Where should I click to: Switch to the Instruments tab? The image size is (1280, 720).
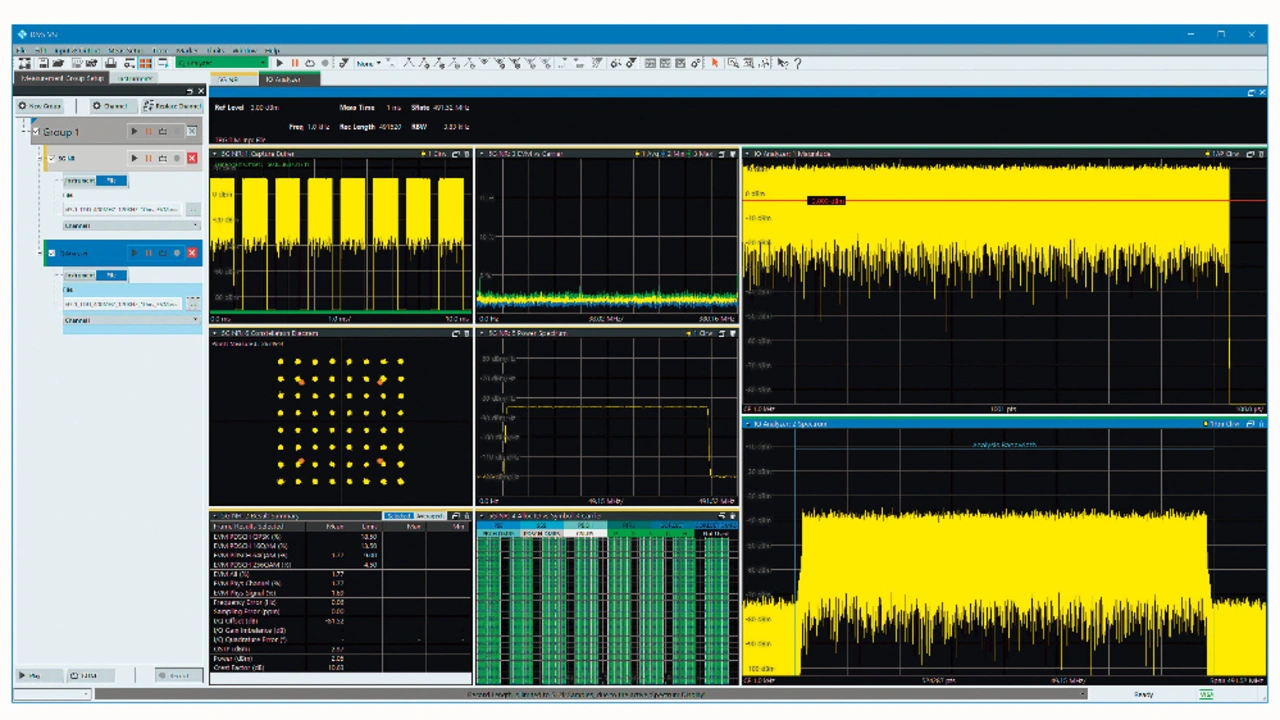(x=134, y=78)
